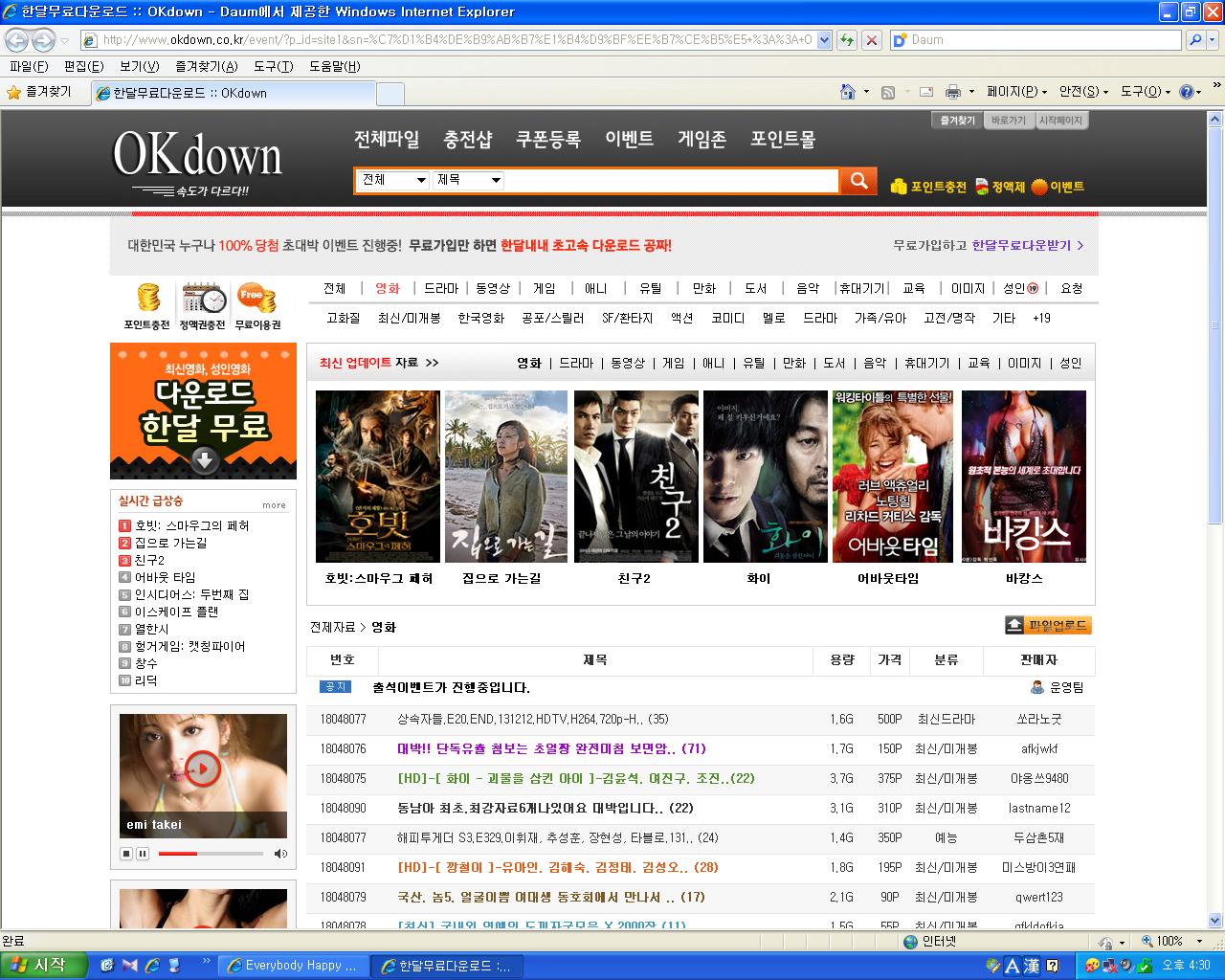
Task: Open the 도움말(H) menu
Action: tap(334, 66)
